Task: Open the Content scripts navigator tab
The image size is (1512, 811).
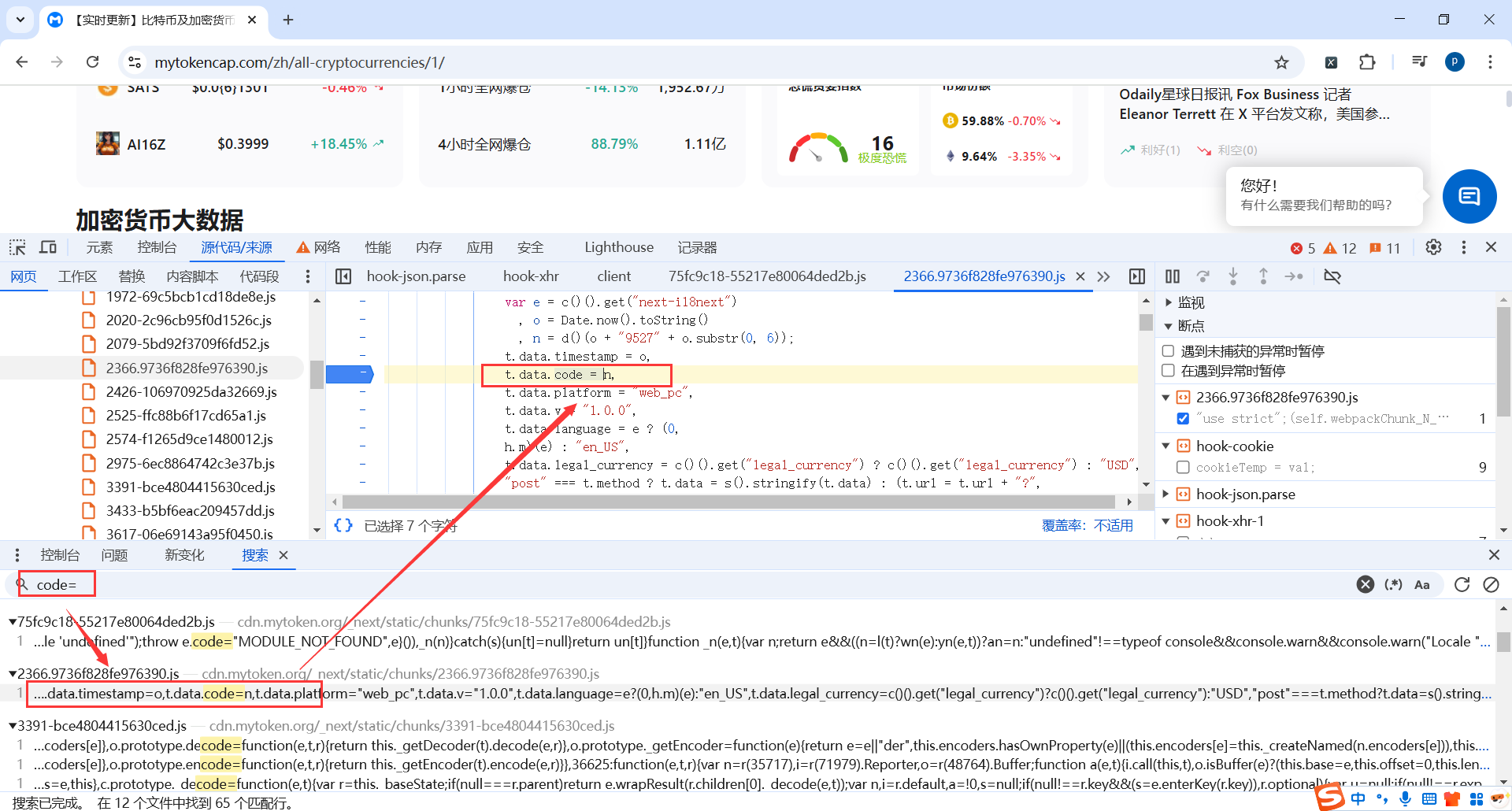Action: point(192,276)
